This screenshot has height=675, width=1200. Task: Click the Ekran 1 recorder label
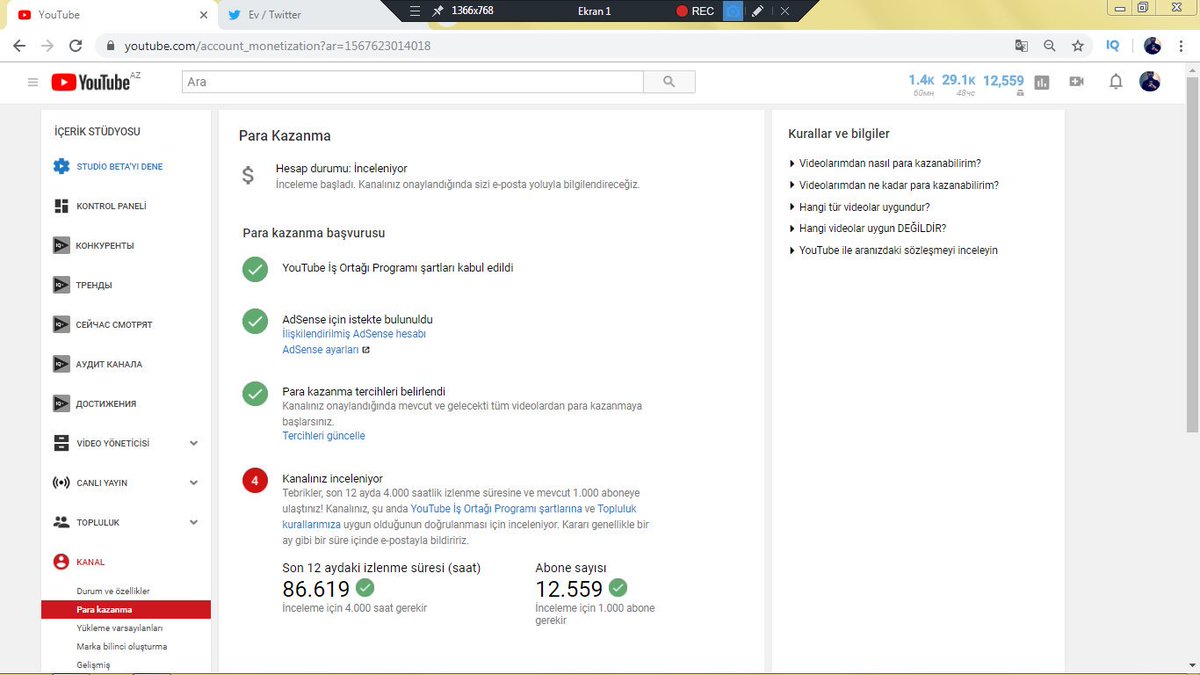pyautogui.click(x=594, y=11)
